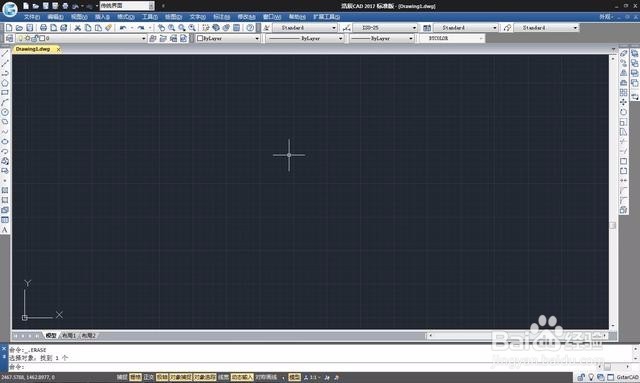
Task: Click dimension style icon beside ISO-25
Action: coord(347,28)
